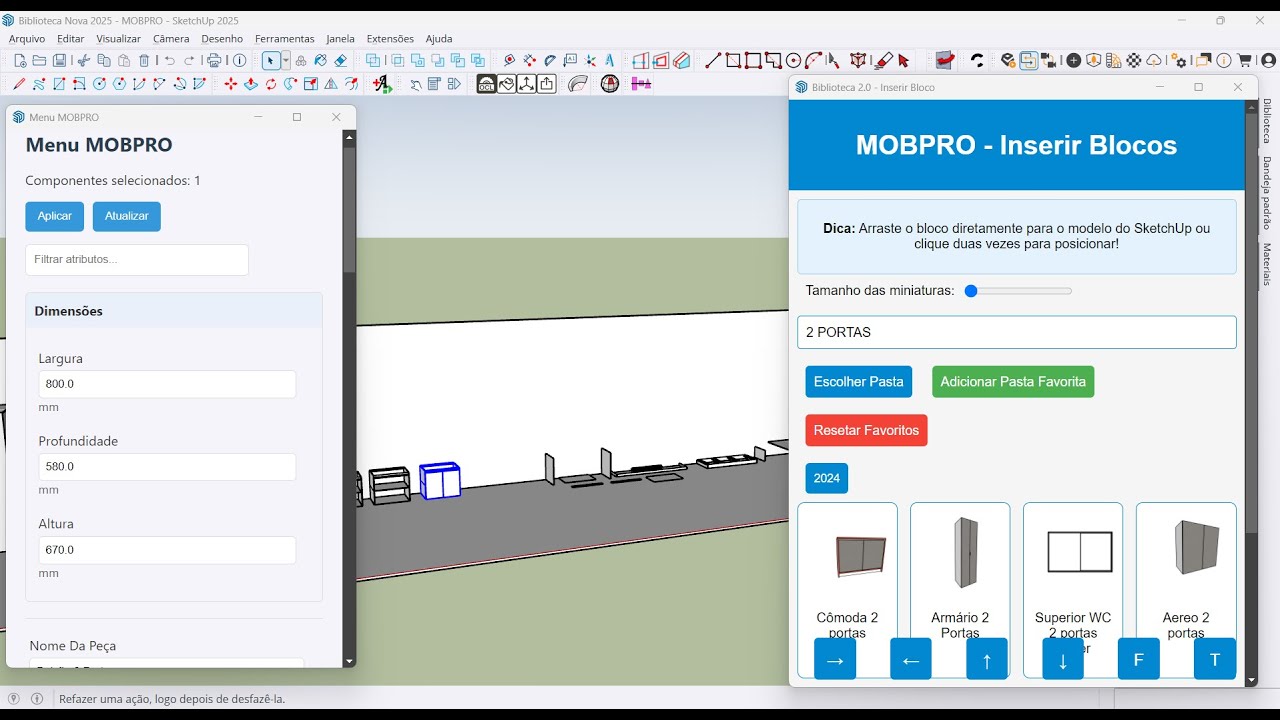Click the Resetar Favoritos button
The height and width of the screenshot is (720, 1280).
pos(867,430)
